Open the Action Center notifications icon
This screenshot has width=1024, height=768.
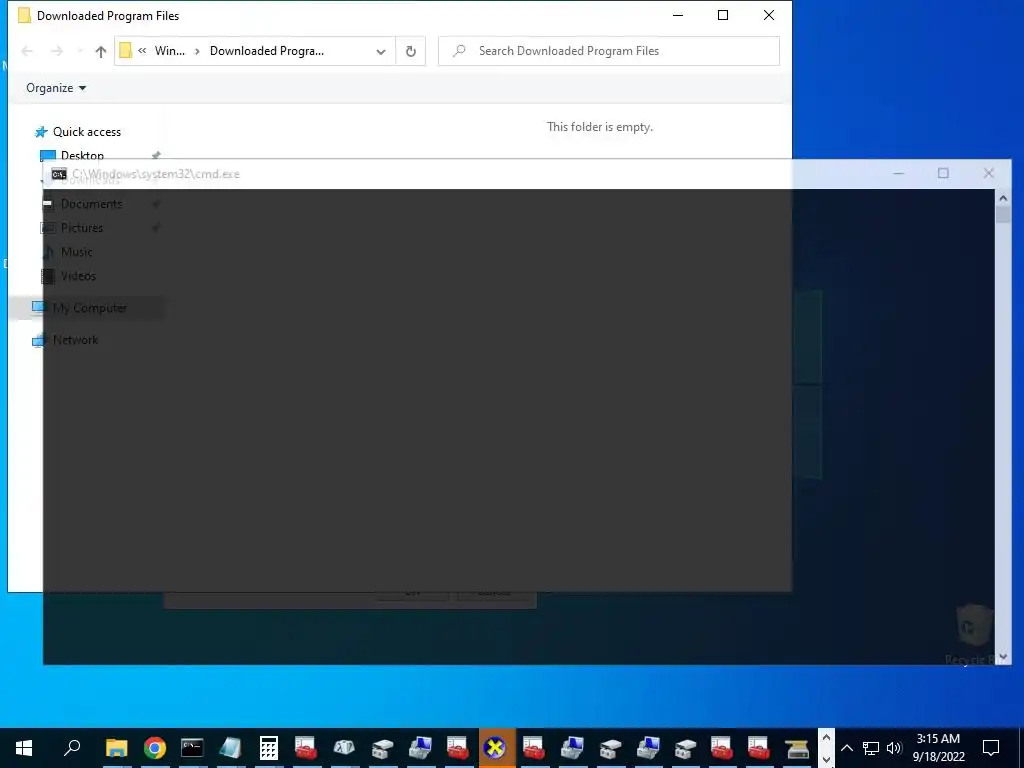(991, 748)
